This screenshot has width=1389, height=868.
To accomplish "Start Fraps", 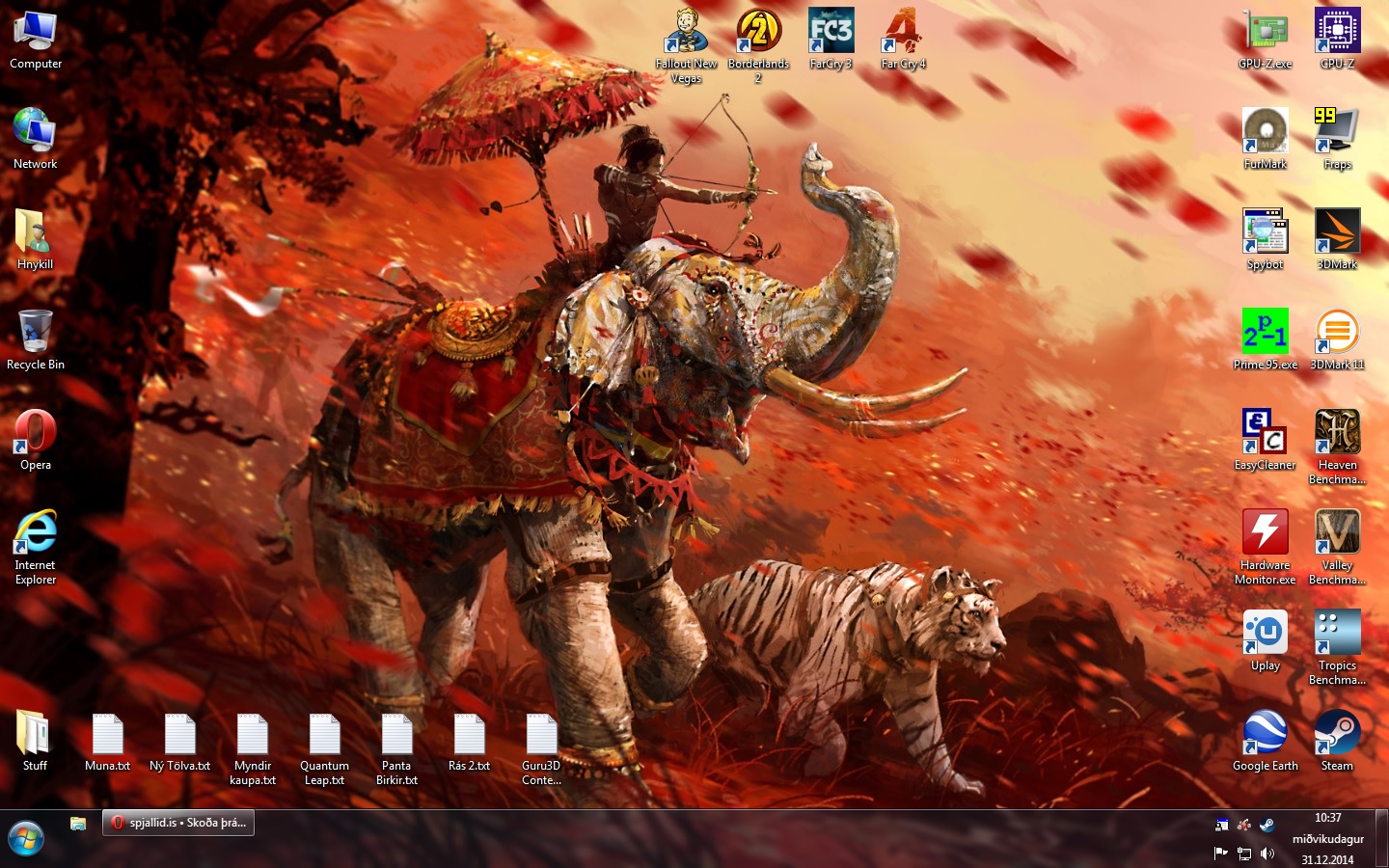I will pos(1337,130).
